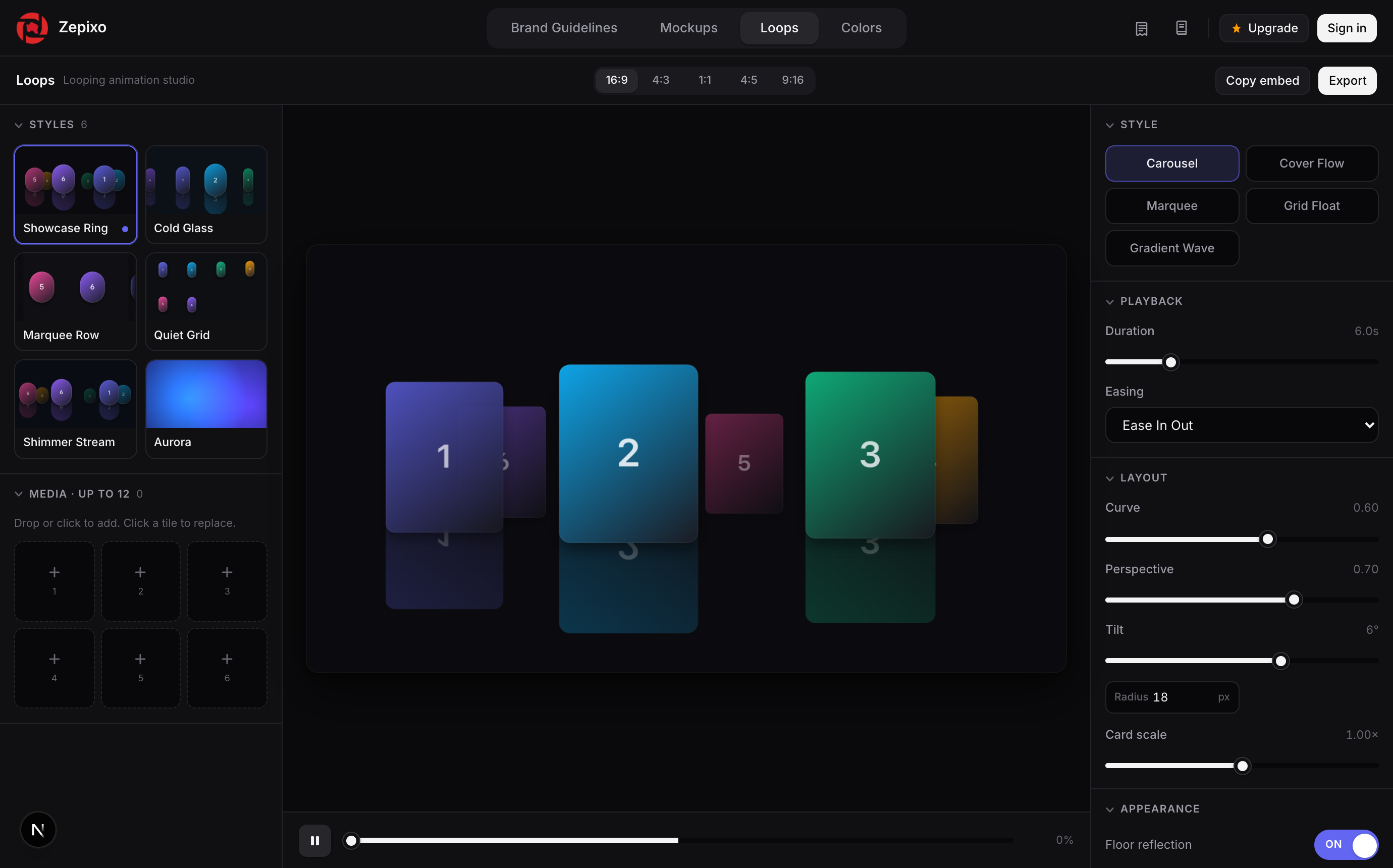Viewport: 1393px width, 868px height.
Task: Select 1:1 aspect ratio
Action: (705, 80)
